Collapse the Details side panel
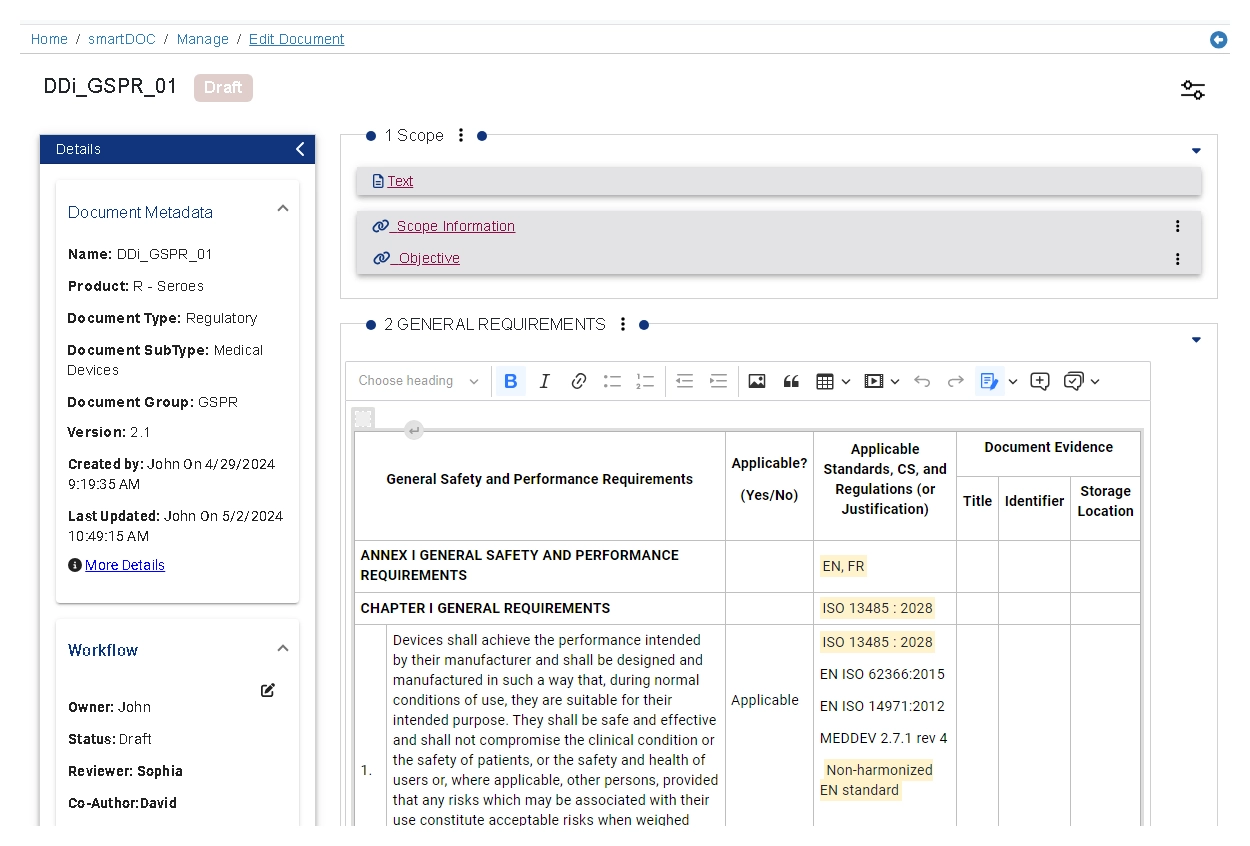 point(300,149)
